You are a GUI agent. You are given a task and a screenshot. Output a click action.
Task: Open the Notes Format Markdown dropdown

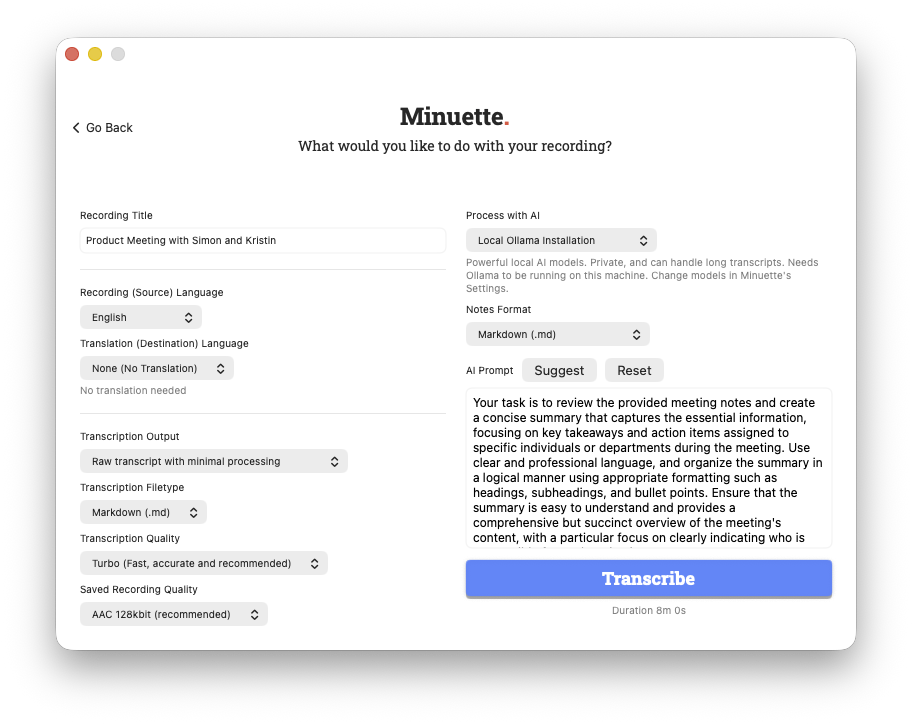tap(558, 334)
